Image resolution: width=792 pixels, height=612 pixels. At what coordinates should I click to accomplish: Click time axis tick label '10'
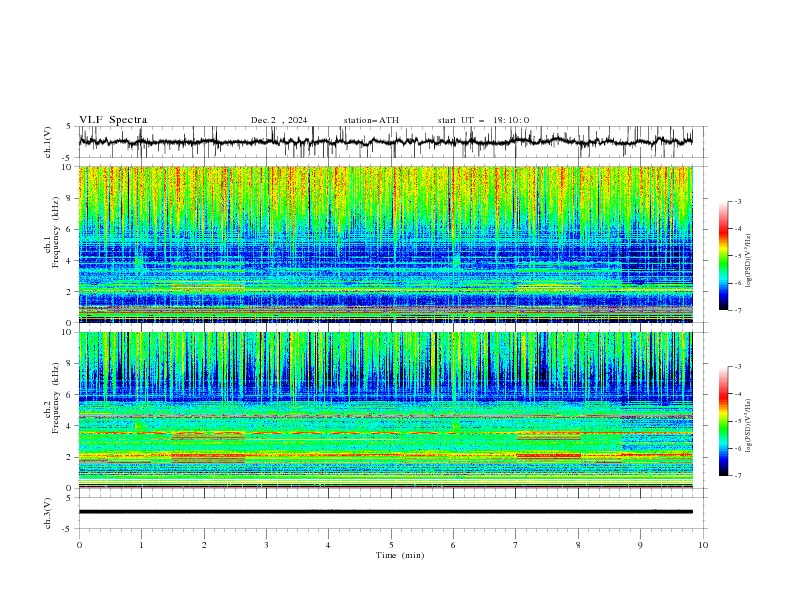coord(703,545)
